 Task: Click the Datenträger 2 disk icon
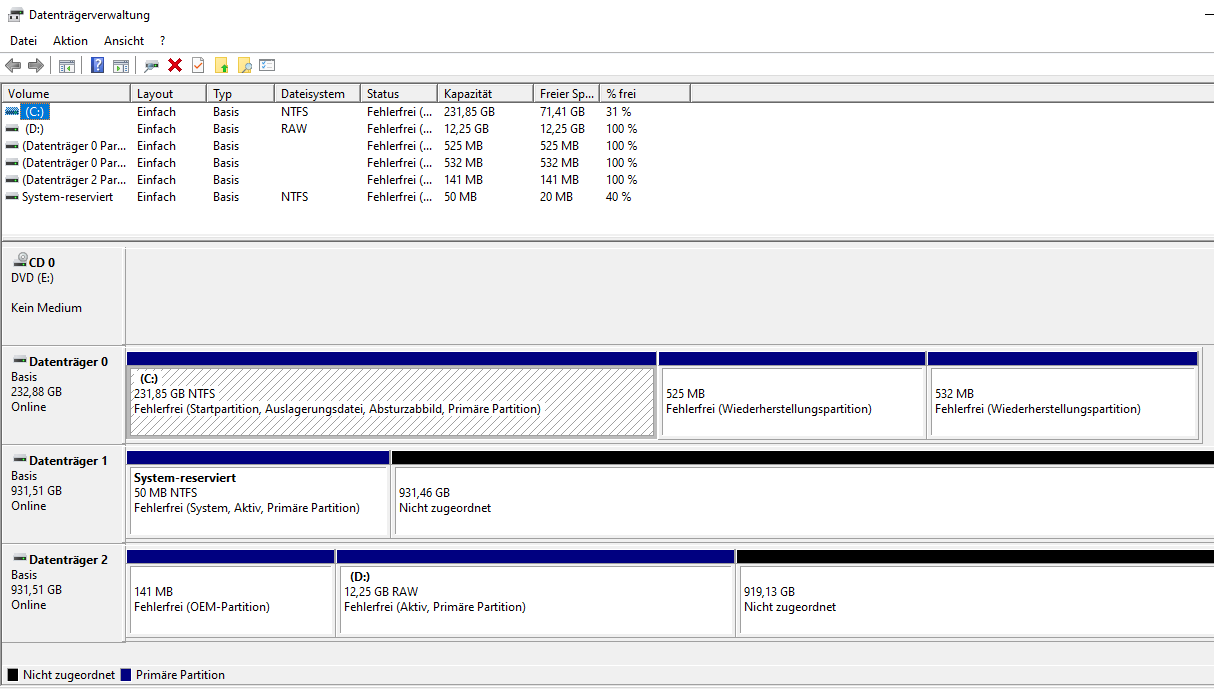pos(20,558)
